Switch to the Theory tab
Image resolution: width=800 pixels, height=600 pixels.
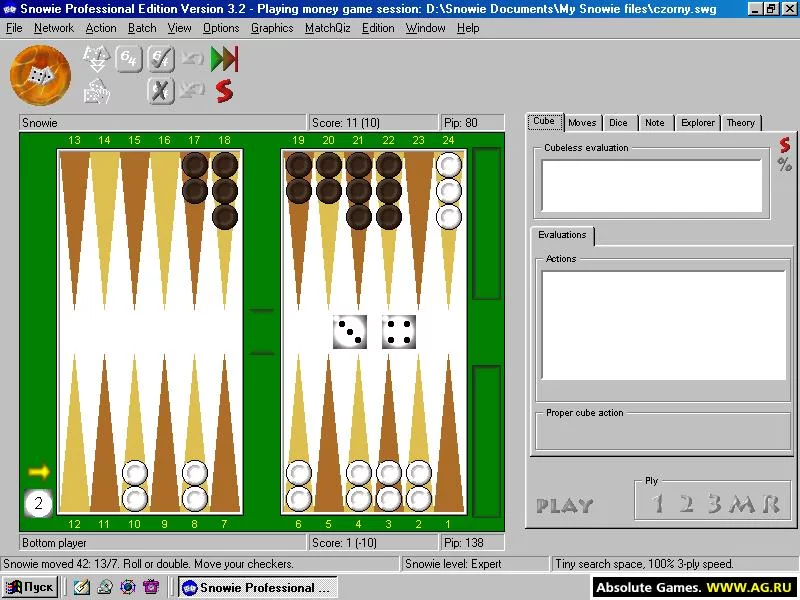tap(740, 122)
